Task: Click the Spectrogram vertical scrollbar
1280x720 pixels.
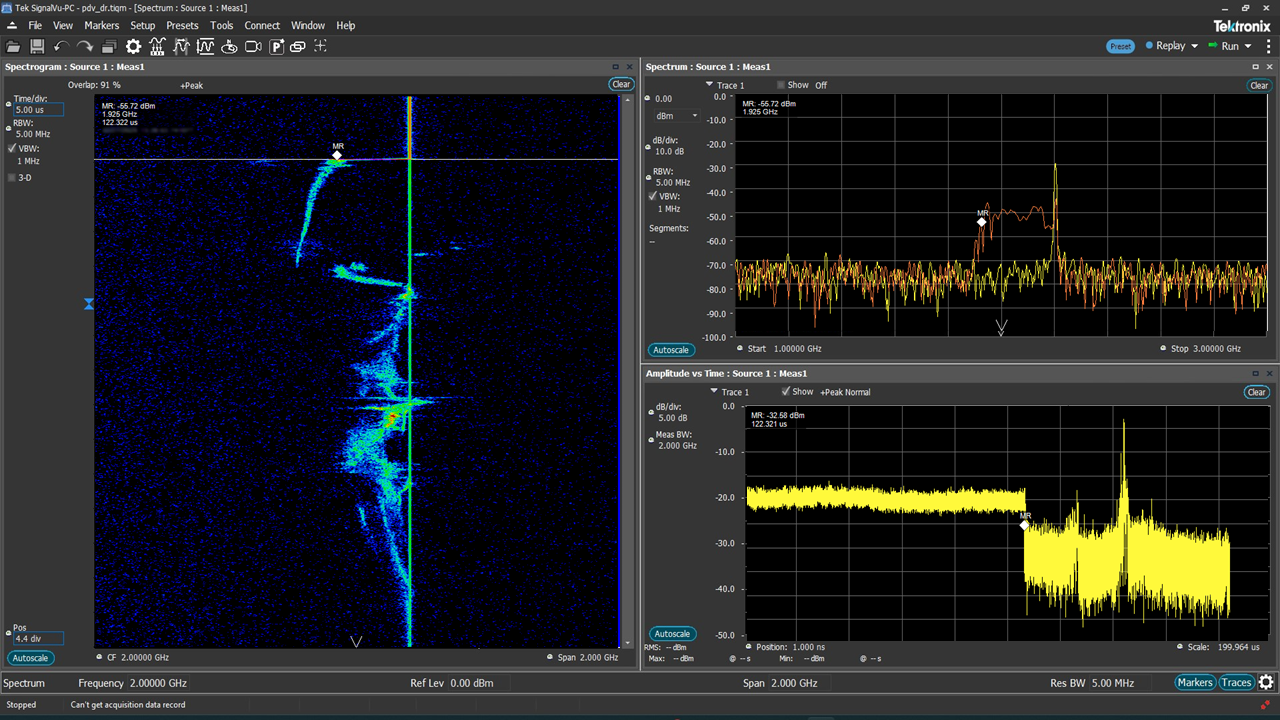Action: tap(627, 370)
